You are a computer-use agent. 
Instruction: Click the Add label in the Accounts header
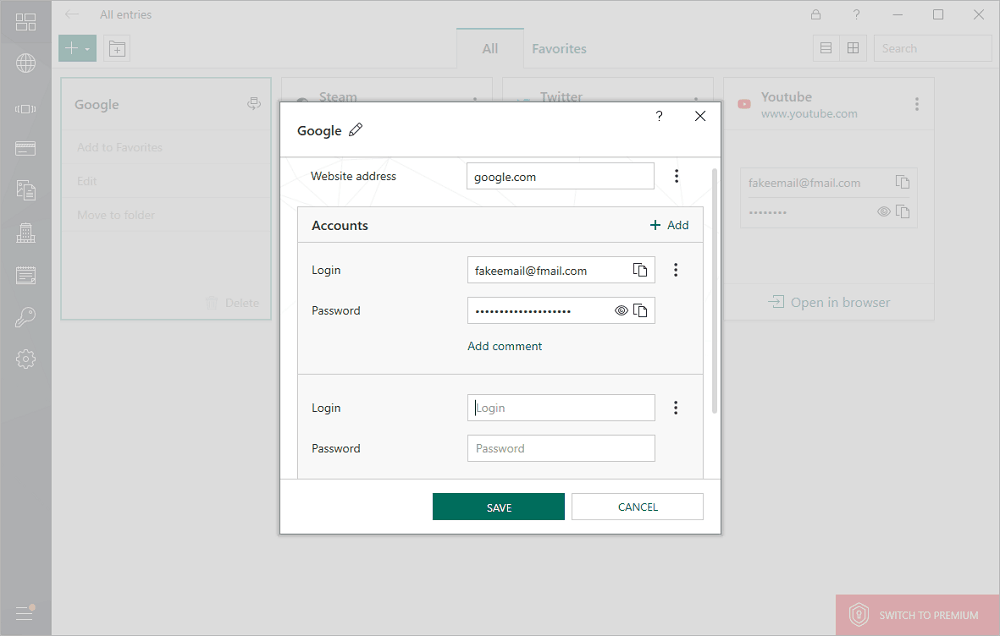click(x=678, y=225)
